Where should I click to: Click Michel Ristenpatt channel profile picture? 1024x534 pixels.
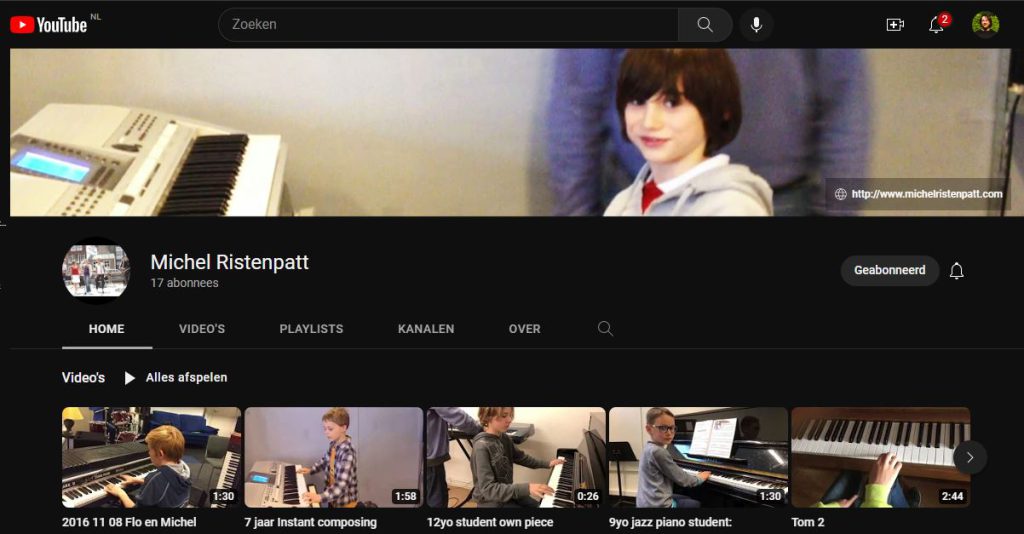pos(96,270)
